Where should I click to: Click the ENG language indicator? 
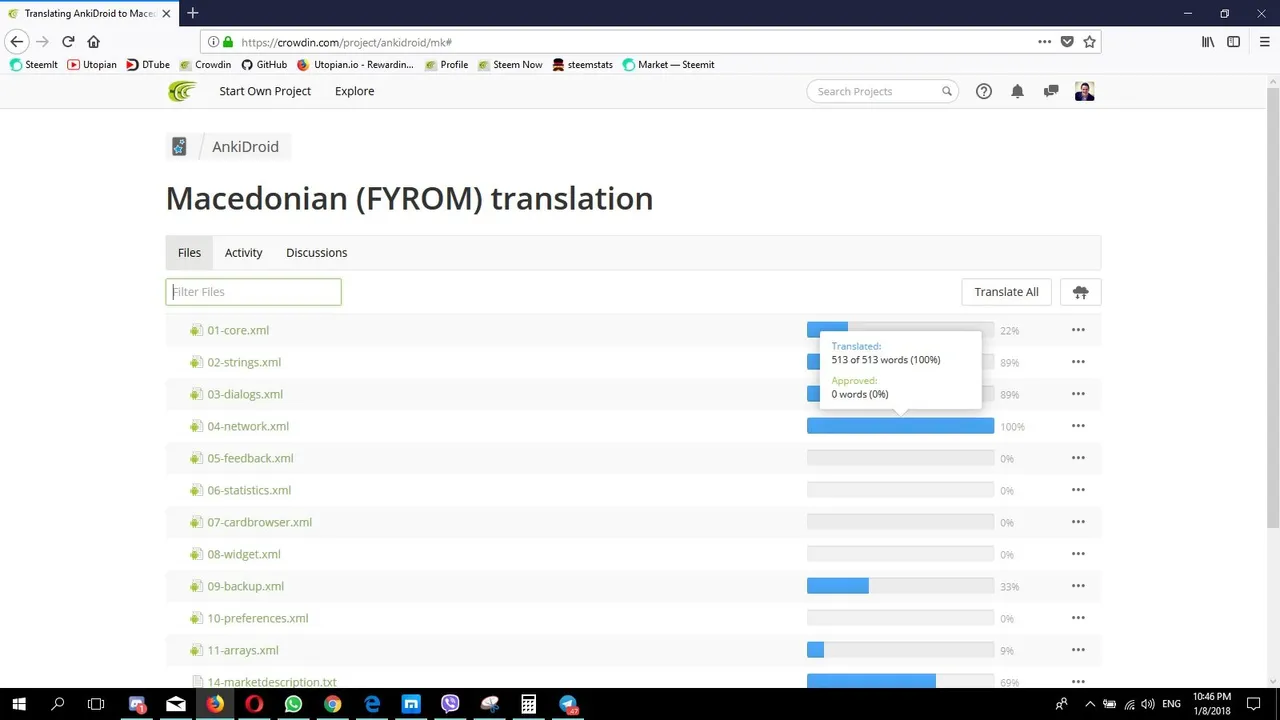coord(1171,704)
